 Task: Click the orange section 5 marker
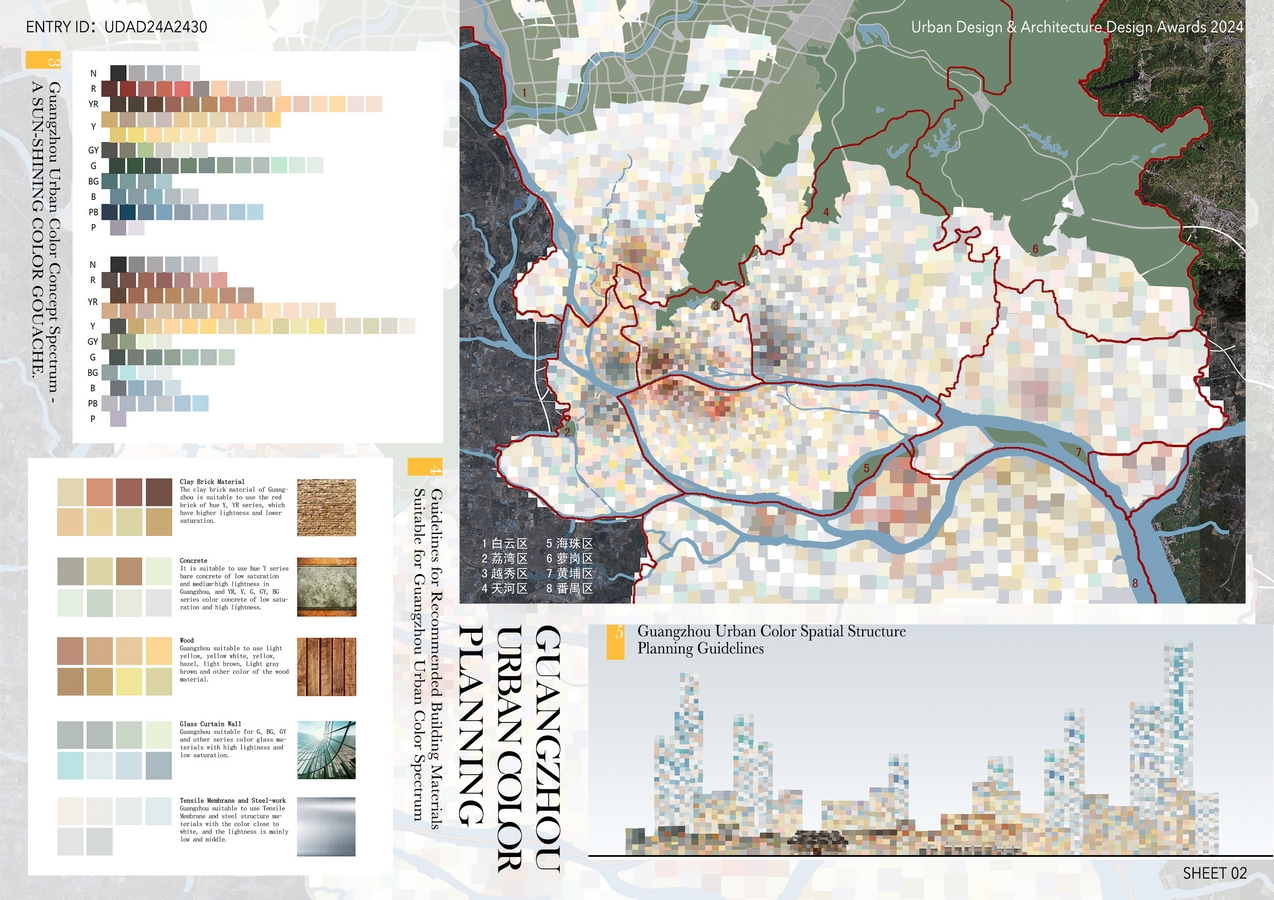coord(621,642)
